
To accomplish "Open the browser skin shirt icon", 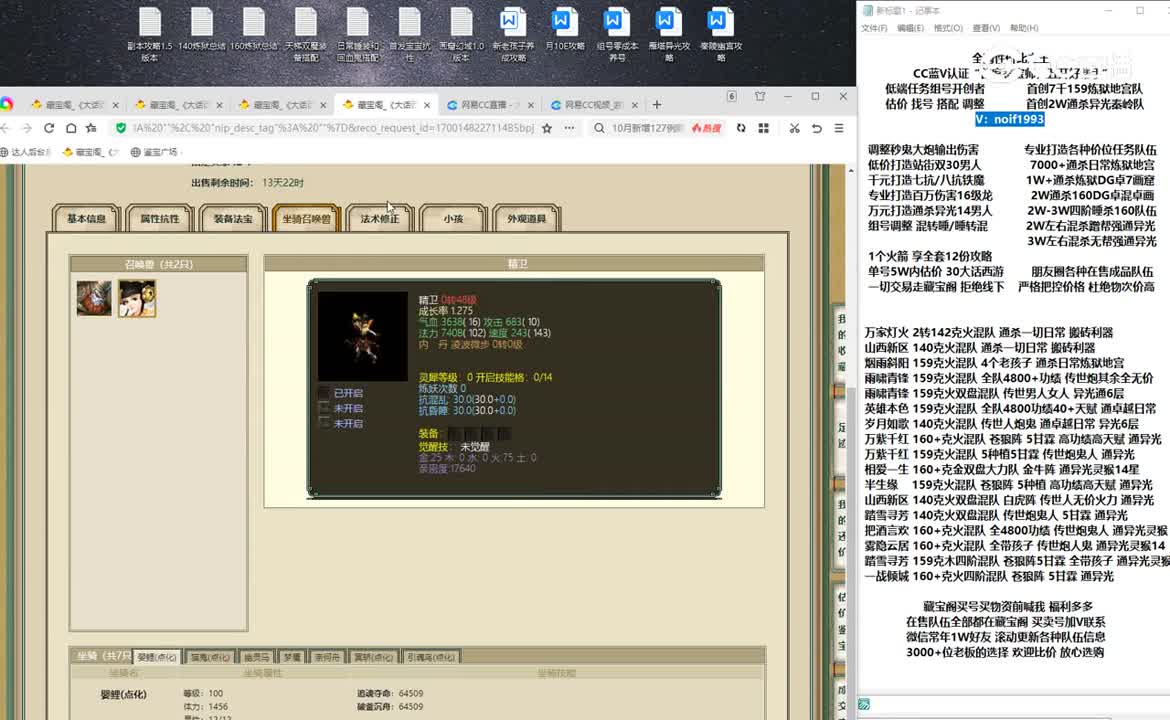I will pyautogui.click(x=760, y=96).
